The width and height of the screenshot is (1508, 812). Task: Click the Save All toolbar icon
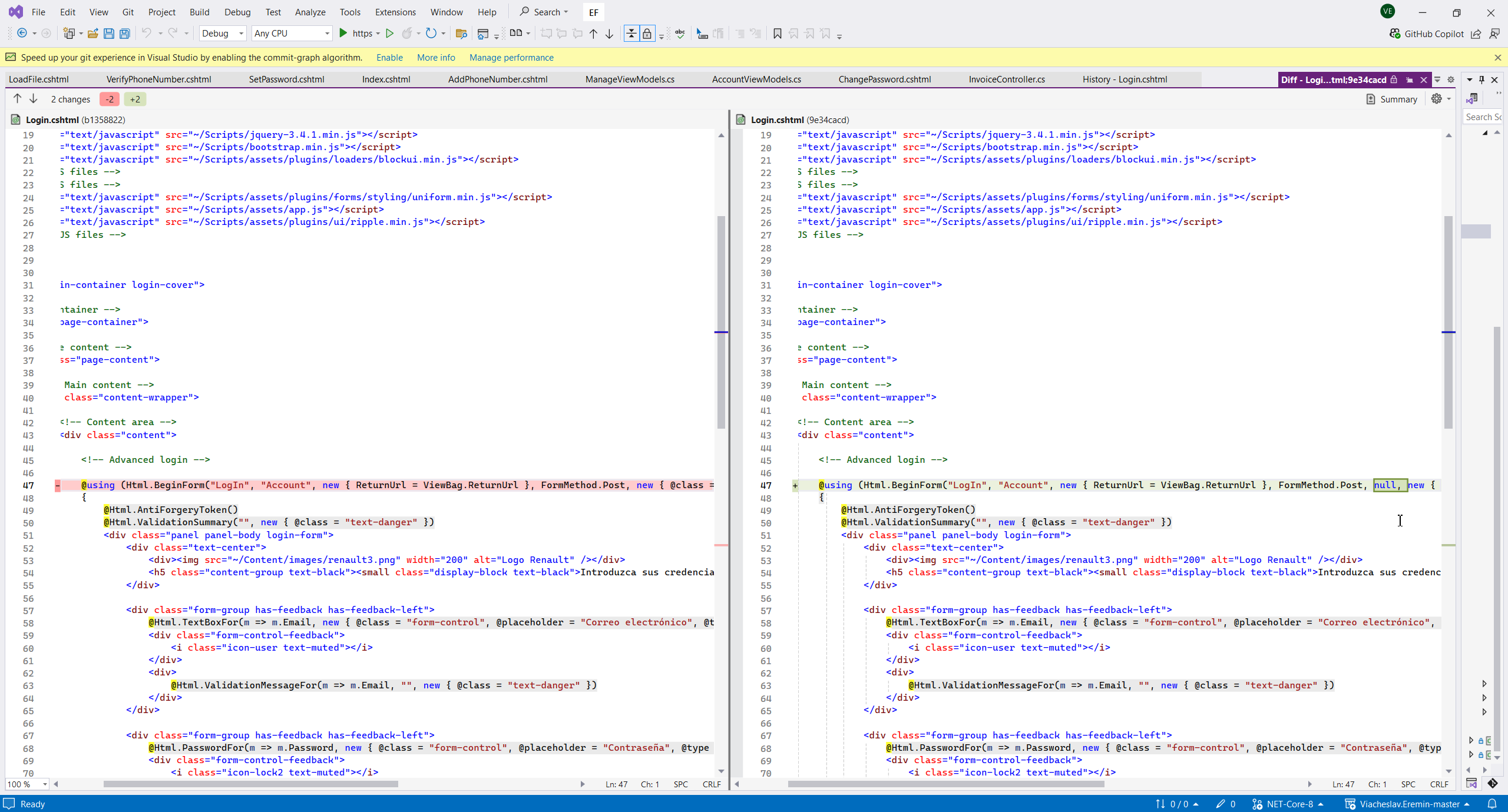pos(125,34)
